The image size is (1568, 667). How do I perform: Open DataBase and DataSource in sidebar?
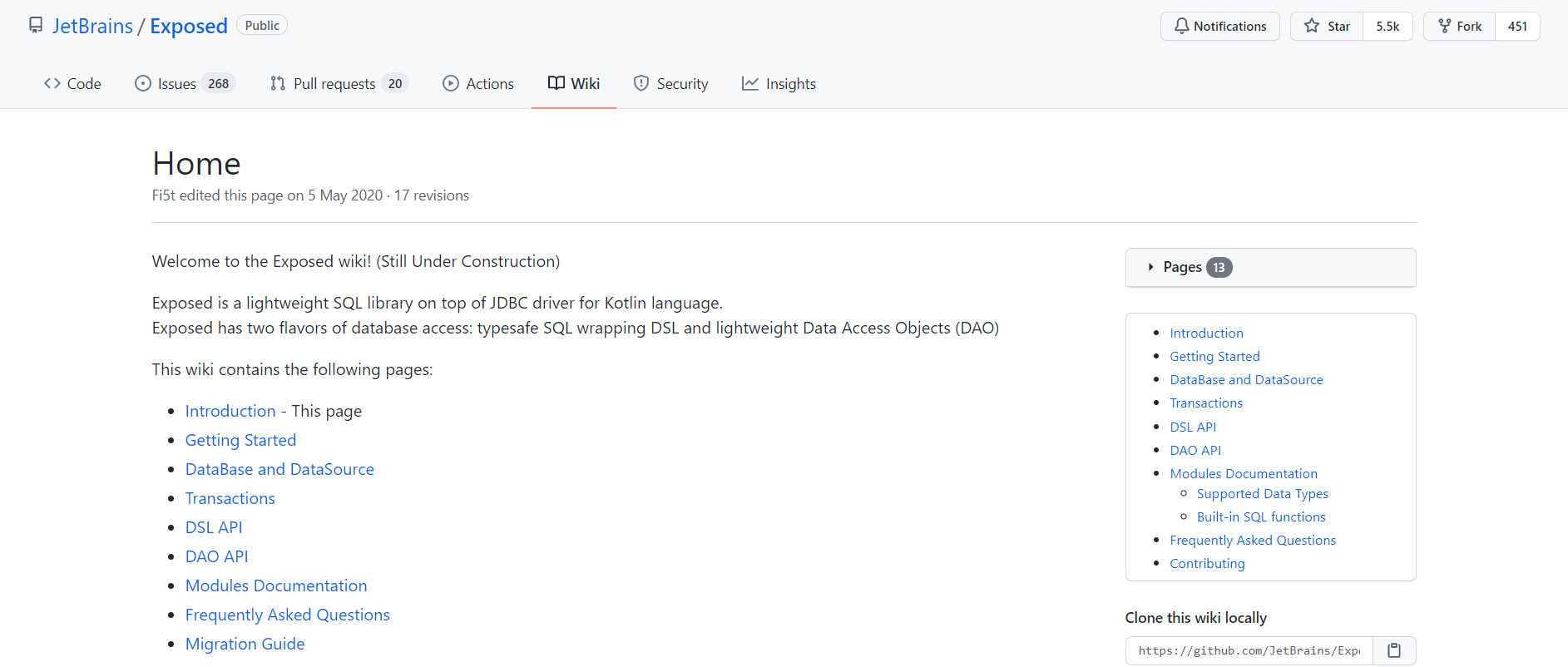pos(1246,379)
